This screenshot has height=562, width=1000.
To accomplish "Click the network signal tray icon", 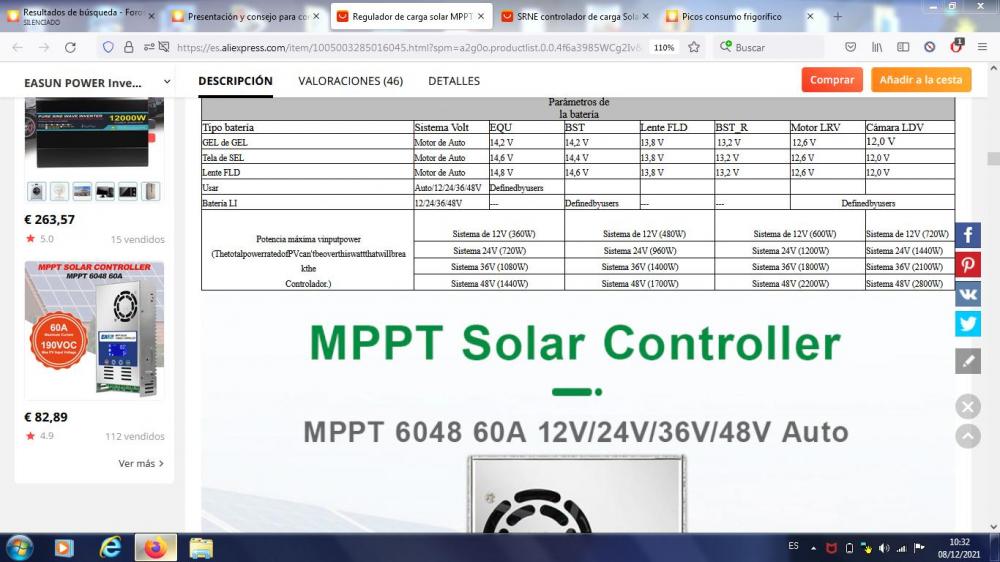I will point(901,548).
